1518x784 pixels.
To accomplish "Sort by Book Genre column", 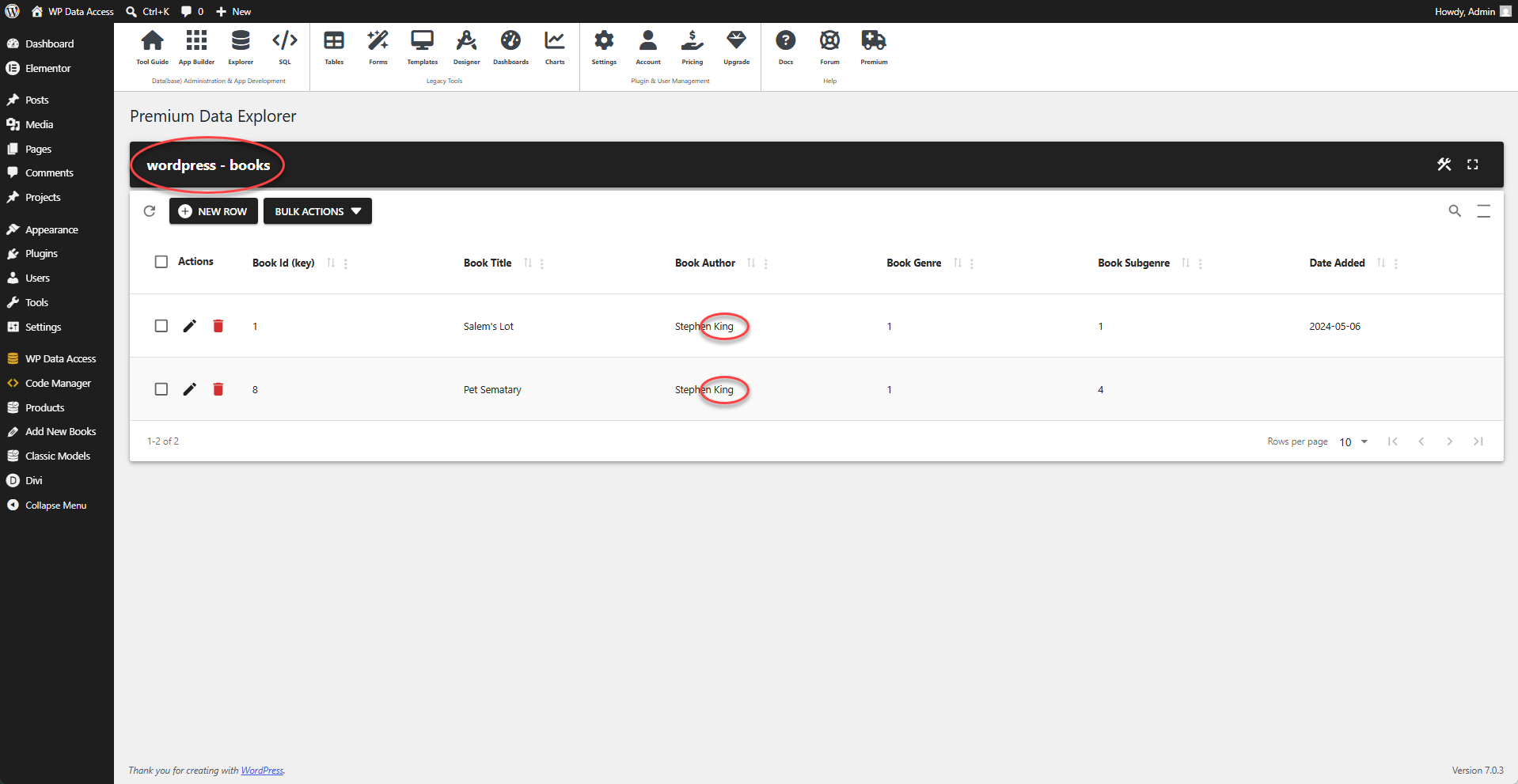I will tap(958, 263).
